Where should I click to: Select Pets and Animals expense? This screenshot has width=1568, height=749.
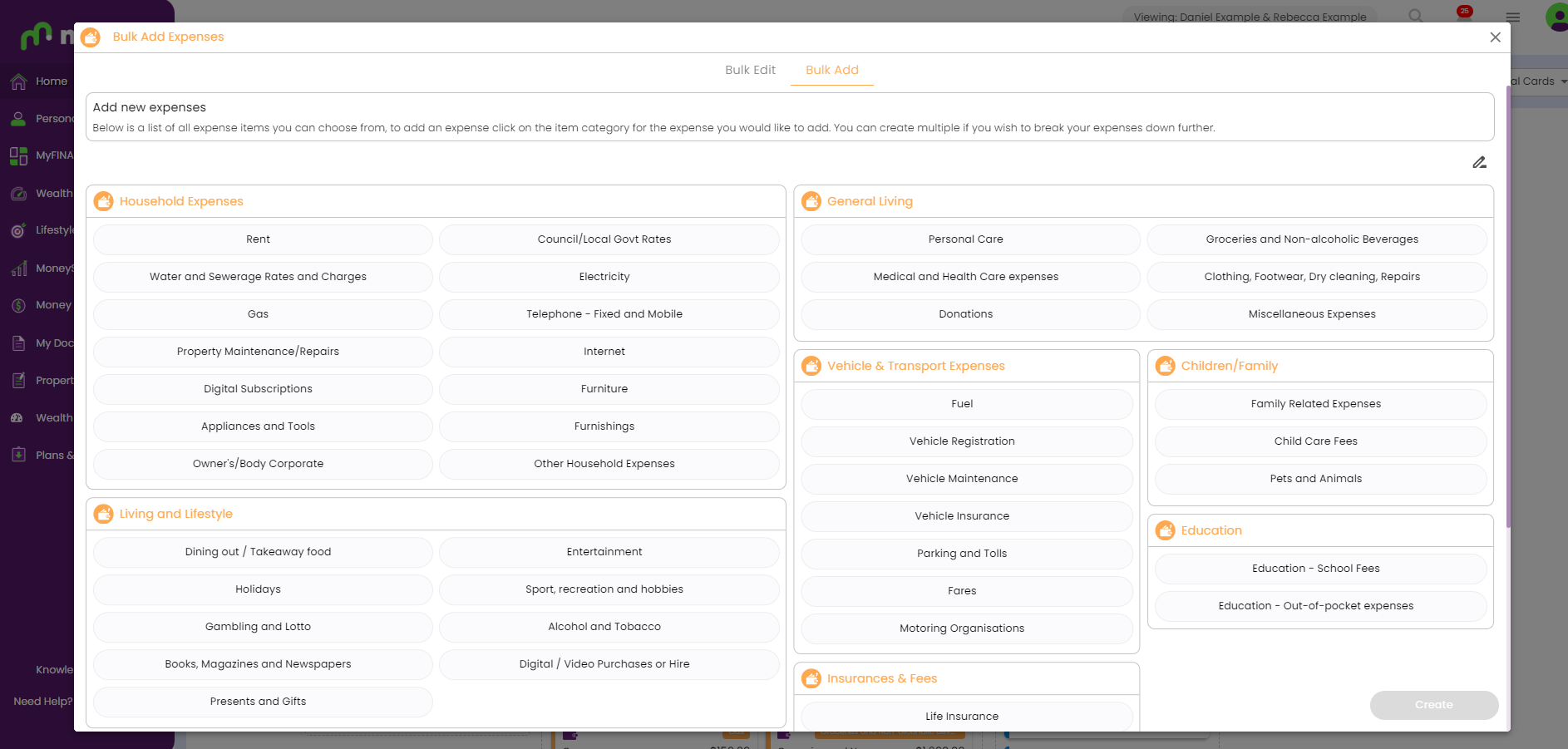[1321, 479]
